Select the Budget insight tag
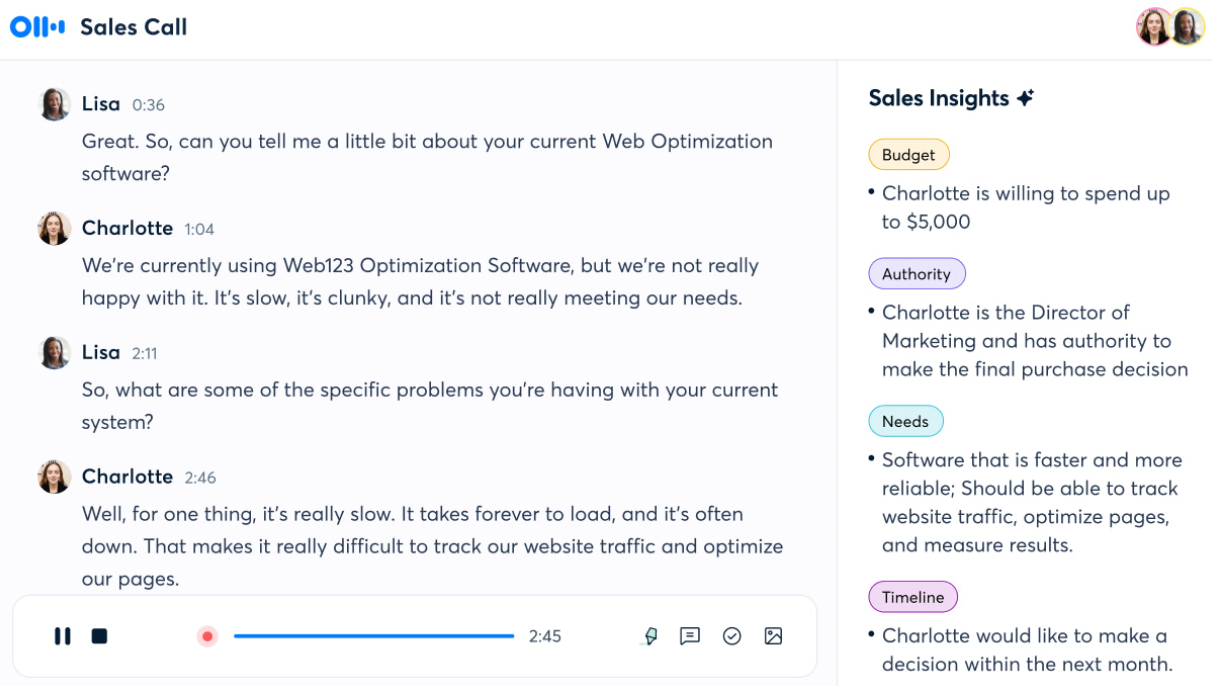This screenshot has height=686, width=1212. [908, 154]
